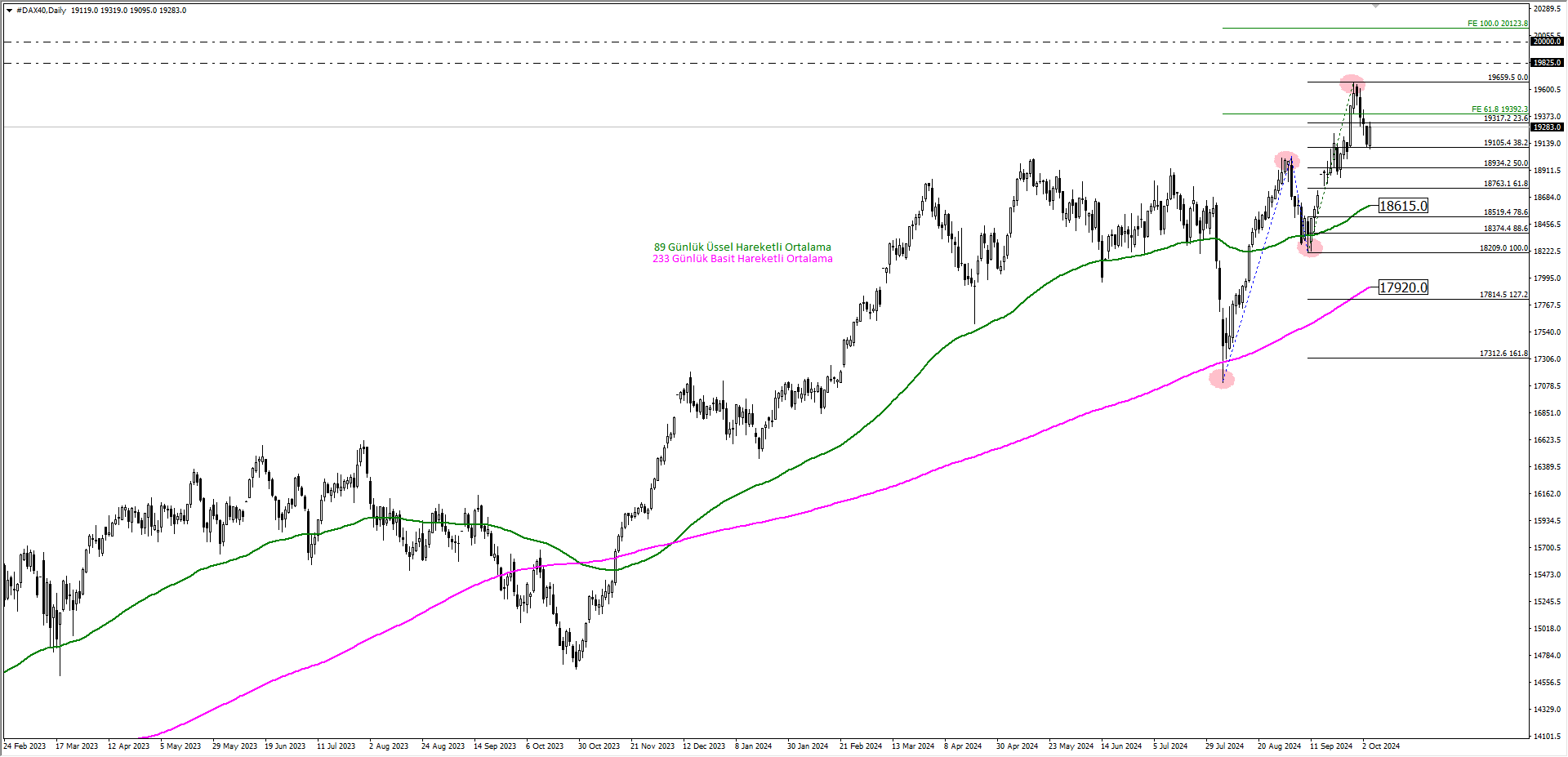Click the chart shift triangle marker at the top

pyautogui.click(x=1375, y=6)
